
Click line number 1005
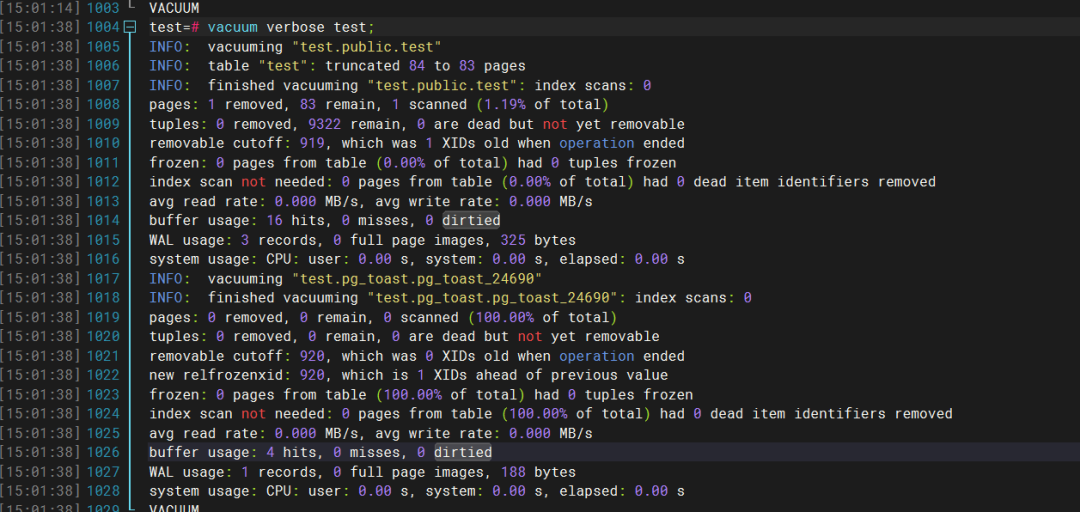tap(103, 47)
